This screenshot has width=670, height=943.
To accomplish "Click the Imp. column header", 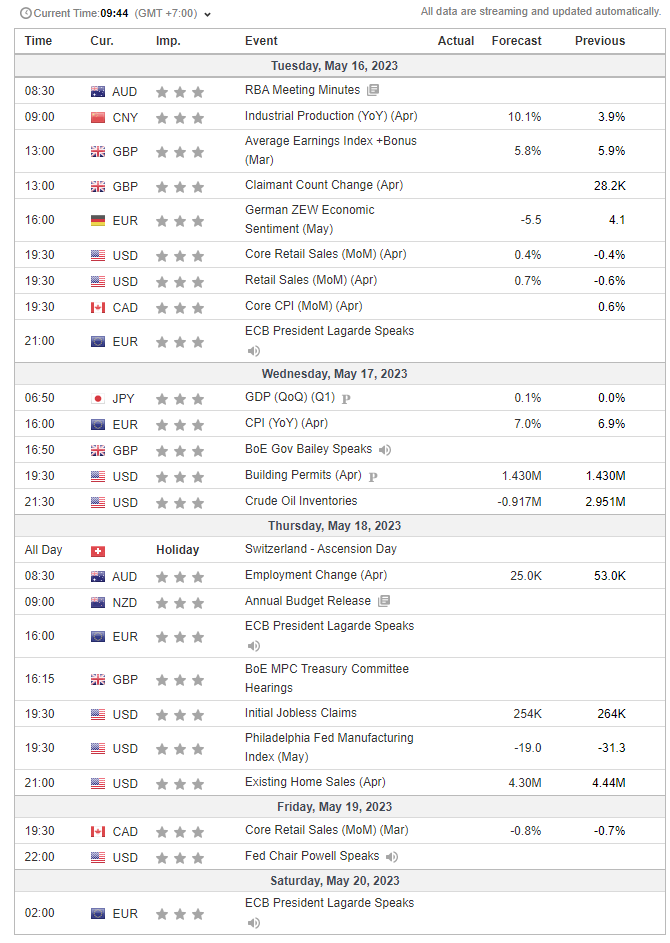I will (x=168, y=41).
